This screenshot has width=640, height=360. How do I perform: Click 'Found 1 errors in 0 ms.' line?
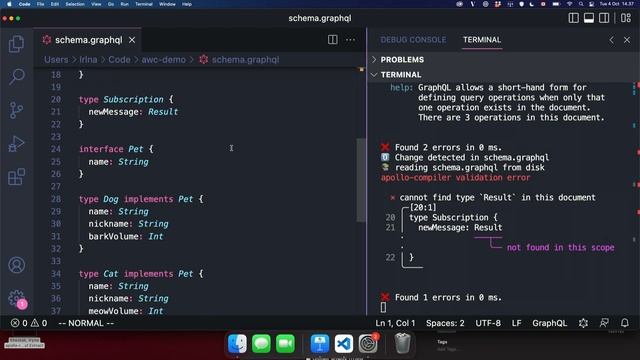coord(441,297)
